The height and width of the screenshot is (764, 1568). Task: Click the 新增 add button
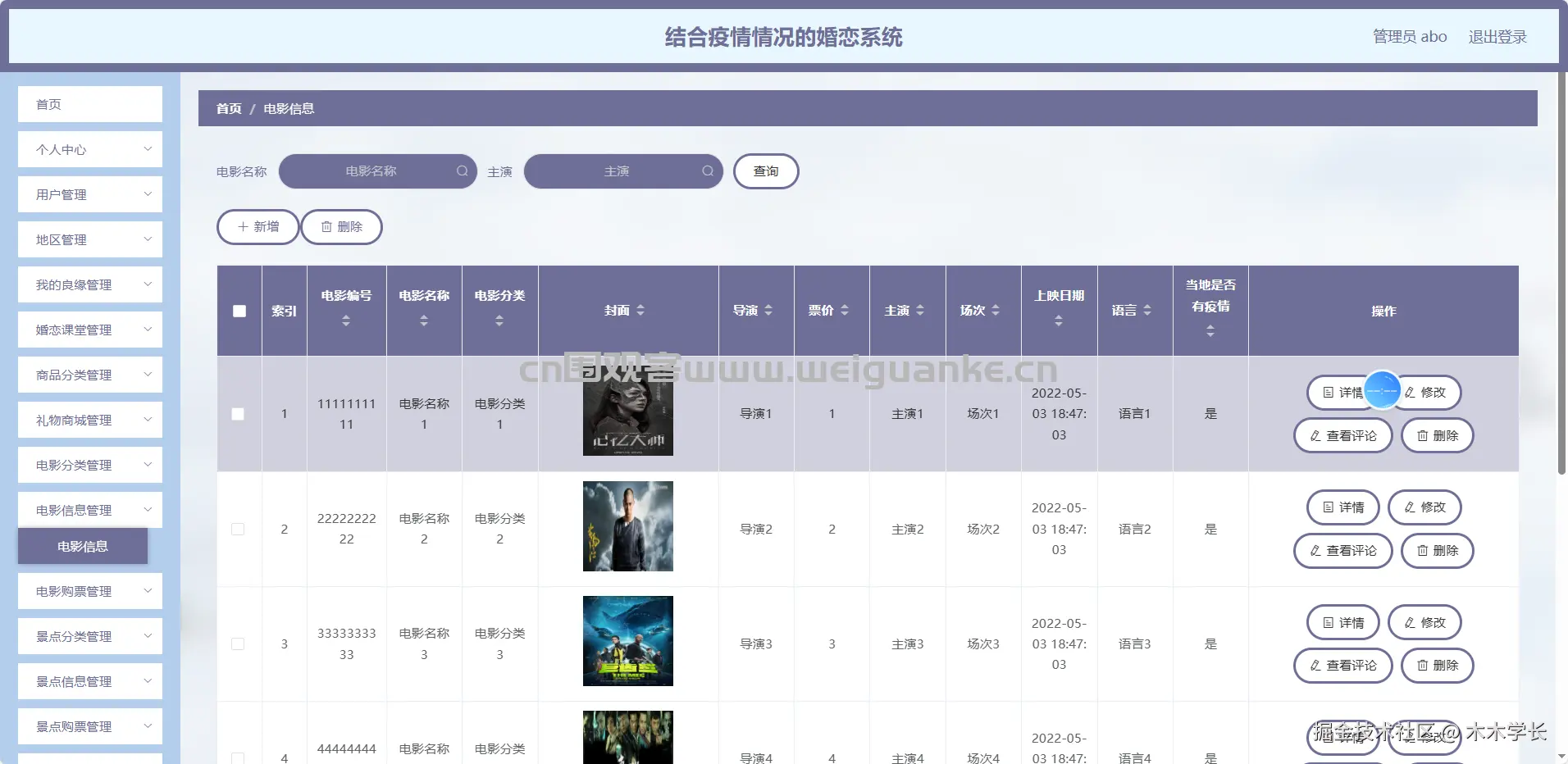[258, 227]
